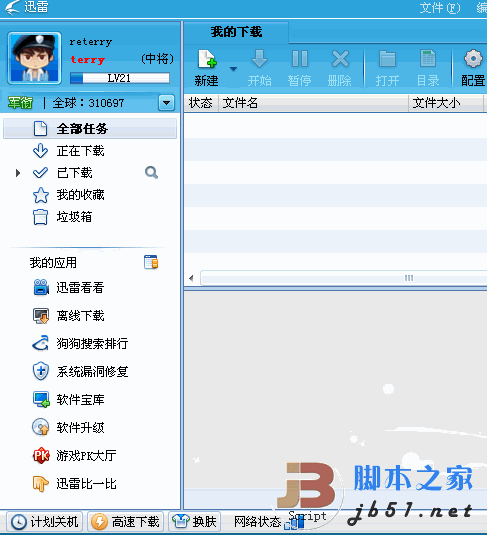Open the 文件(F) menu
Image resolution: width=487 pixels, height=535 pixels.
click(x=440, y=8)
